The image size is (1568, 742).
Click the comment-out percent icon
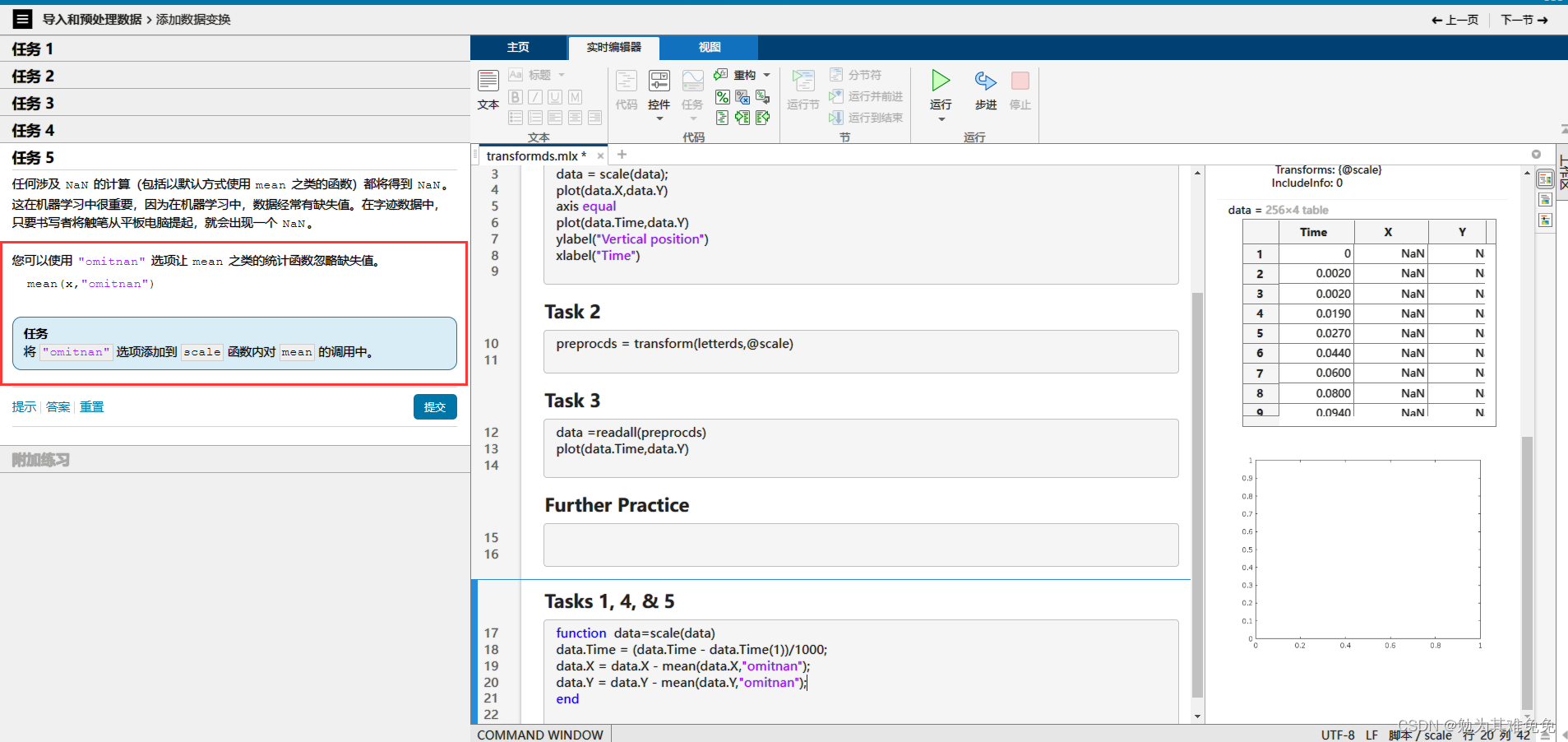pos(722,97)
